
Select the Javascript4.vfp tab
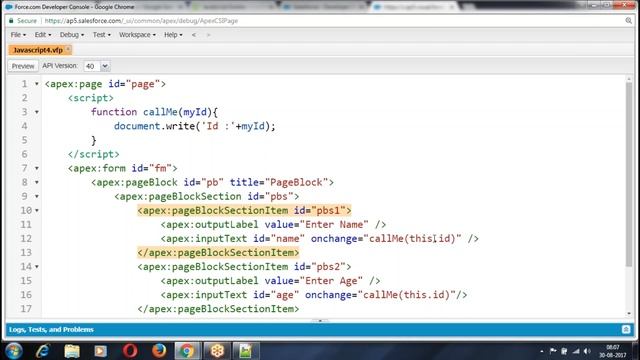pos(38,50)
